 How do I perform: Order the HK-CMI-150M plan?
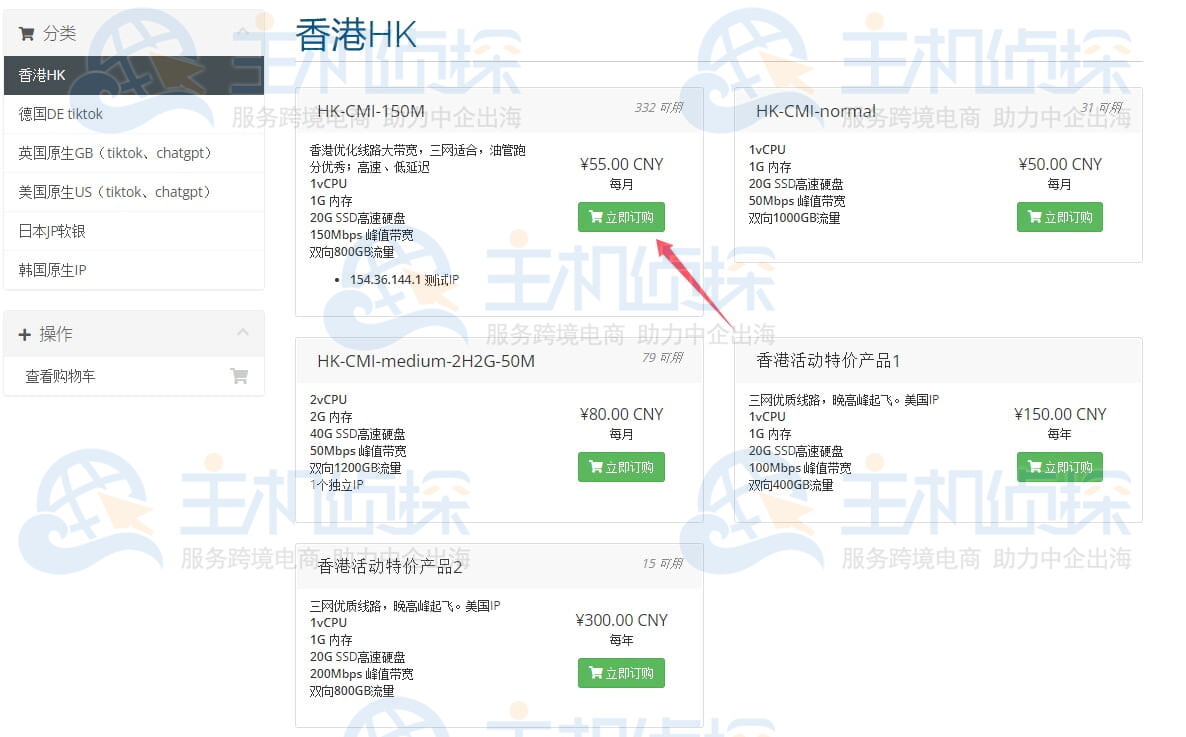click(621, 217)
